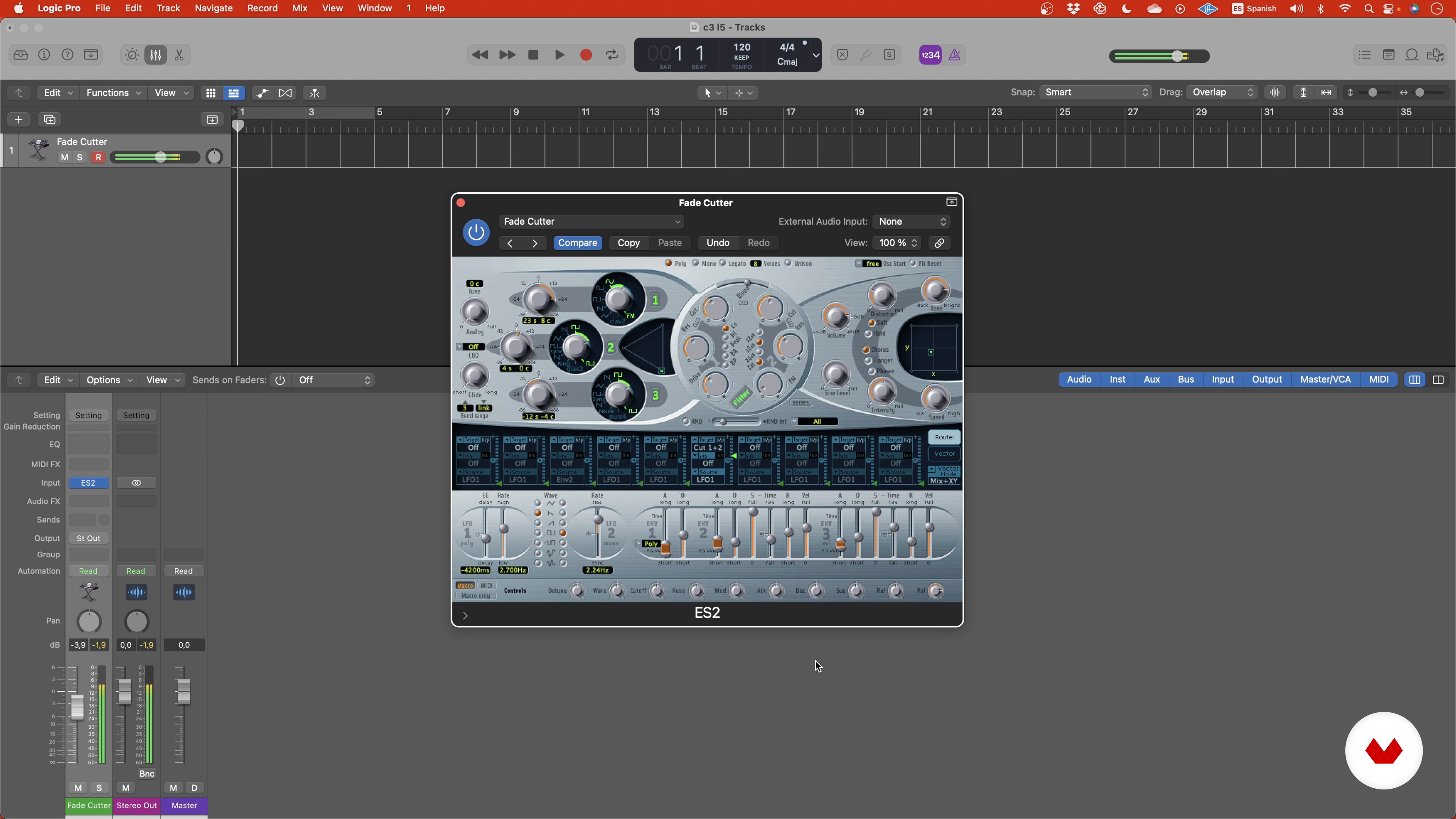
Task: Open Sends on Faders Off dropdown
Action: (x=333, y=380)
